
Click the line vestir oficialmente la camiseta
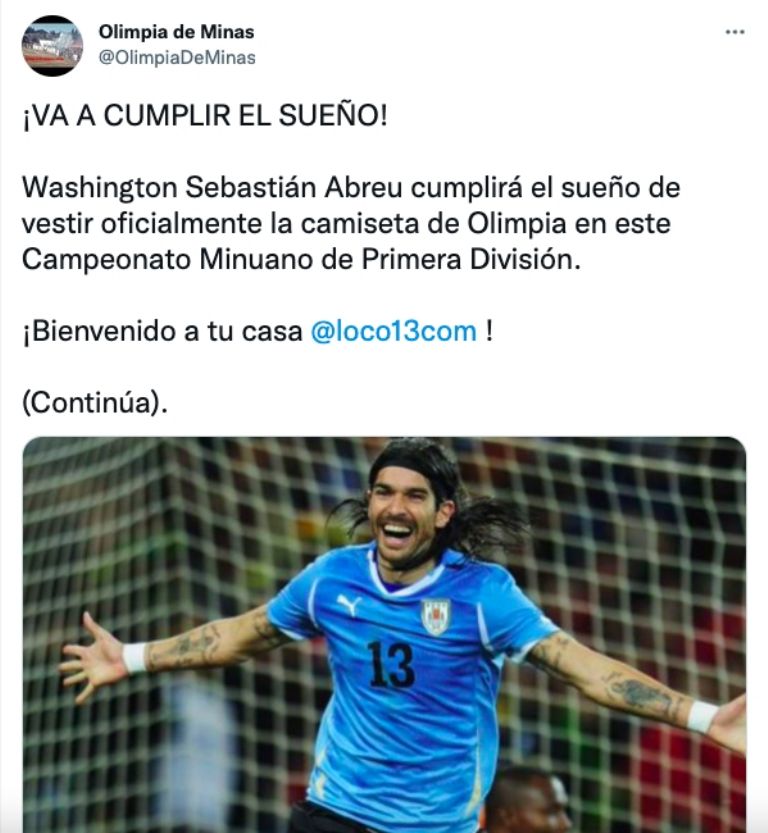(346, 224)
